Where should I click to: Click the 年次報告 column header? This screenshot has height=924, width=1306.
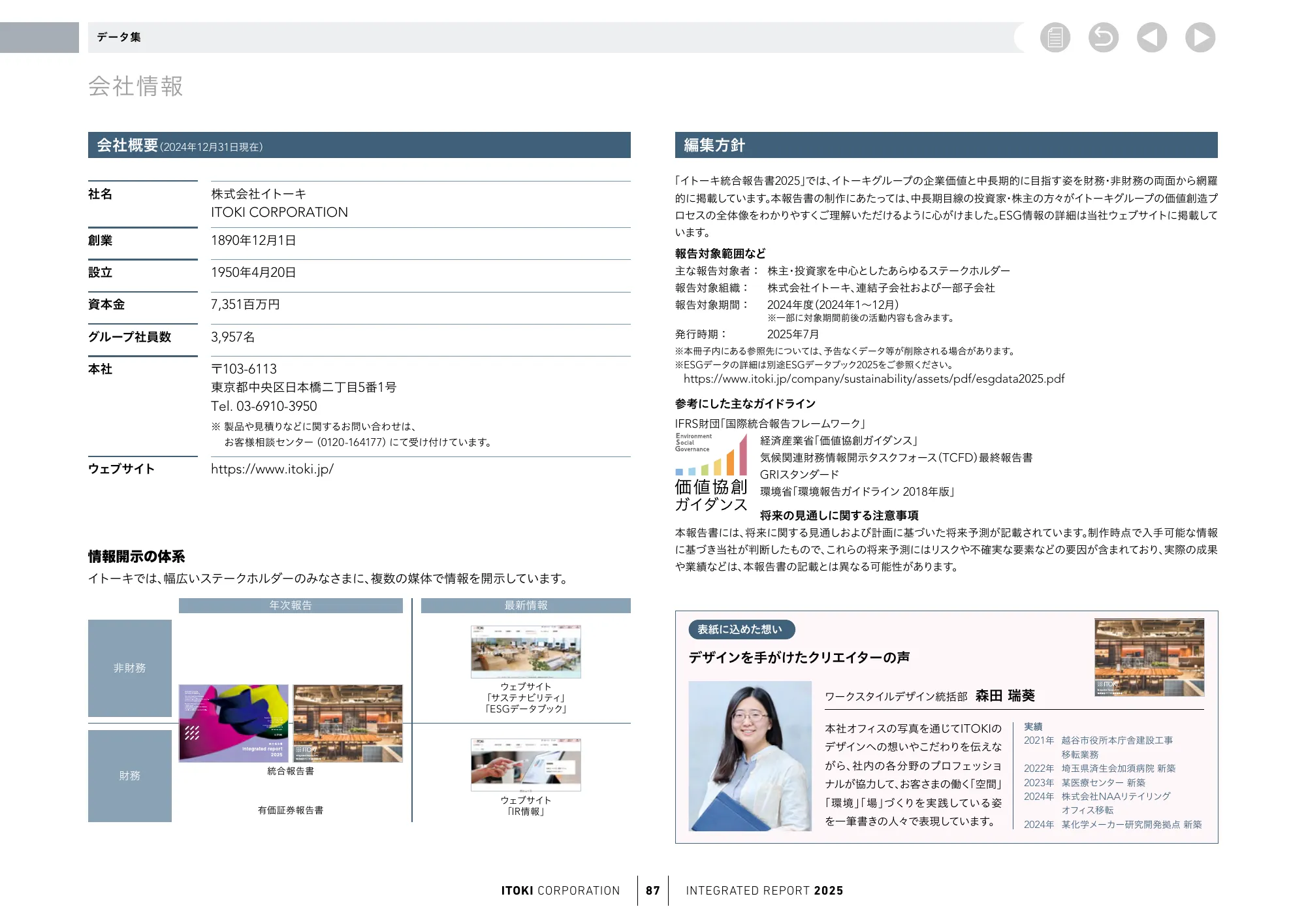point(290,605)
